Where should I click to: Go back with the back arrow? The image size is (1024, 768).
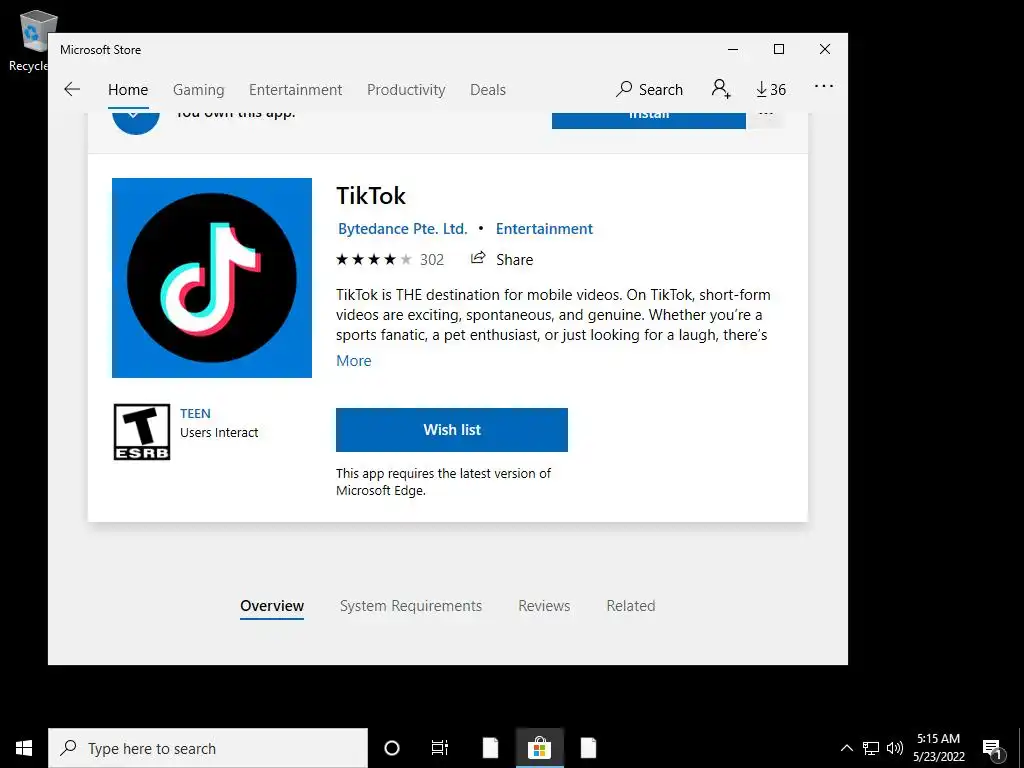(72, 89)
